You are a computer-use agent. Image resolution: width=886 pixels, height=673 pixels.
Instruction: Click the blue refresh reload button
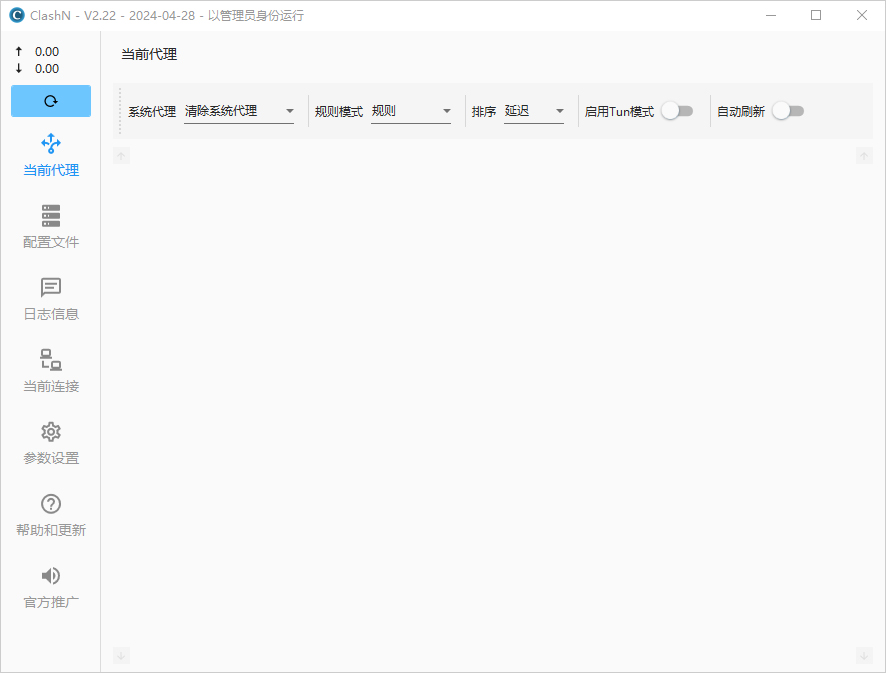click(x=51, y=101)
